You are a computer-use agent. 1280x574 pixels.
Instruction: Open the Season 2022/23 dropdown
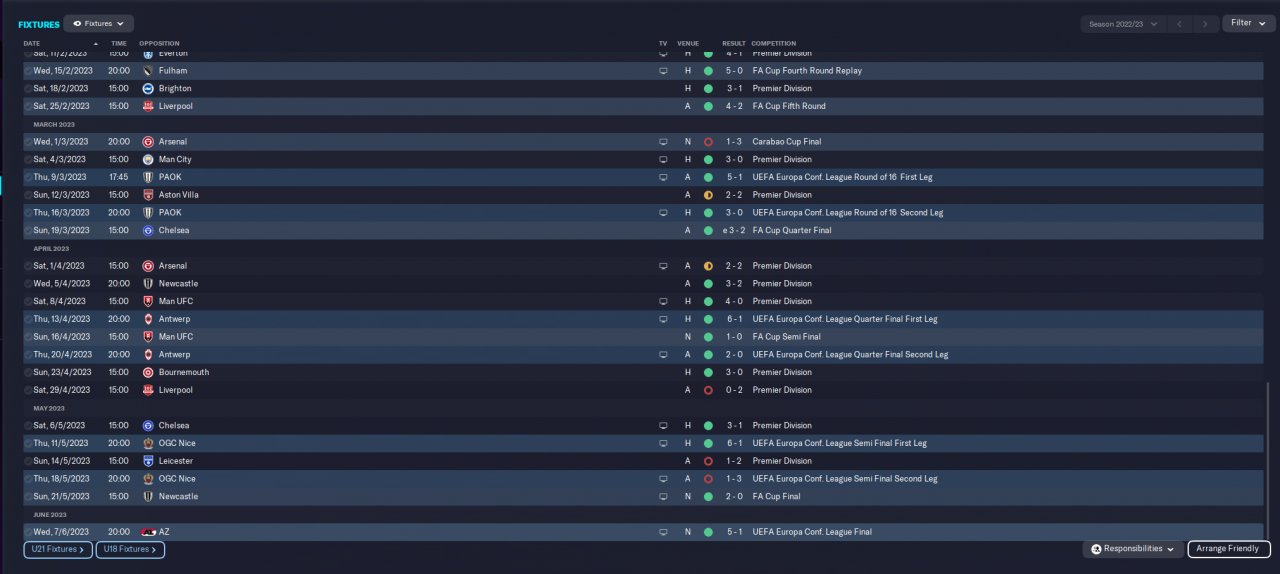point(1124,23)
